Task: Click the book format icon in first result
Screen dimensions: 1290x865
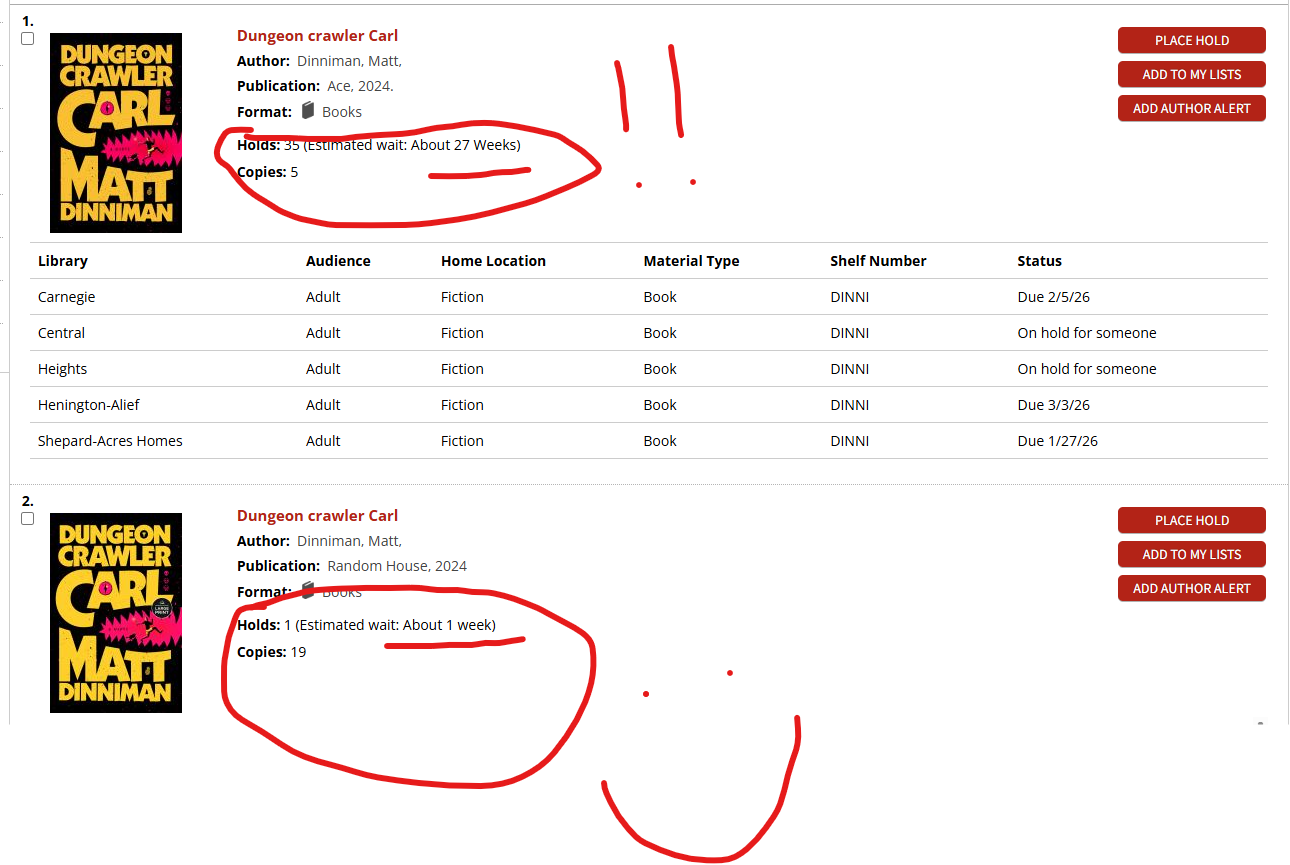Action: [x=308, y=111]
